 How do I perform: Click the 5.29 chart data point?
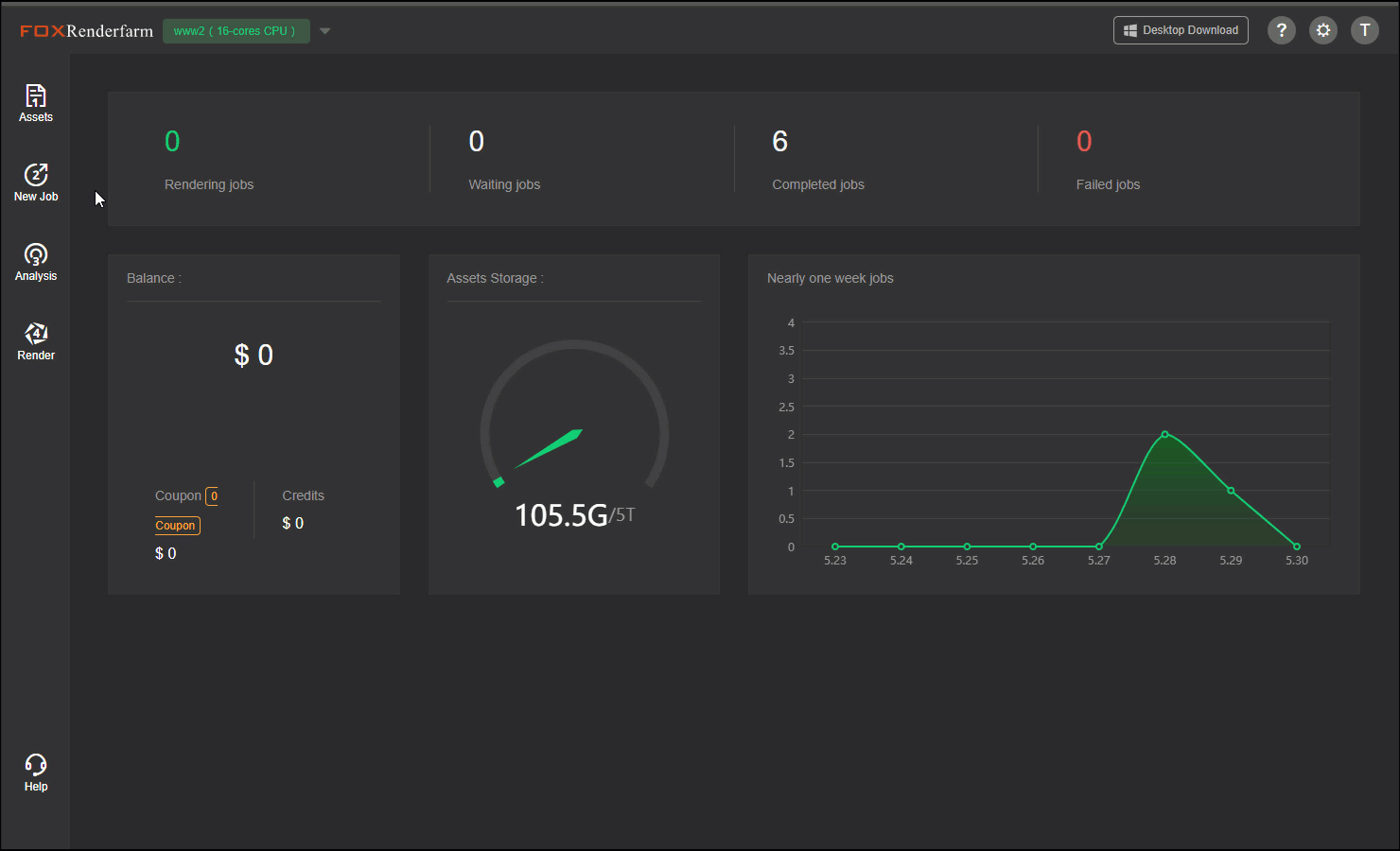tap(1231, 491)
